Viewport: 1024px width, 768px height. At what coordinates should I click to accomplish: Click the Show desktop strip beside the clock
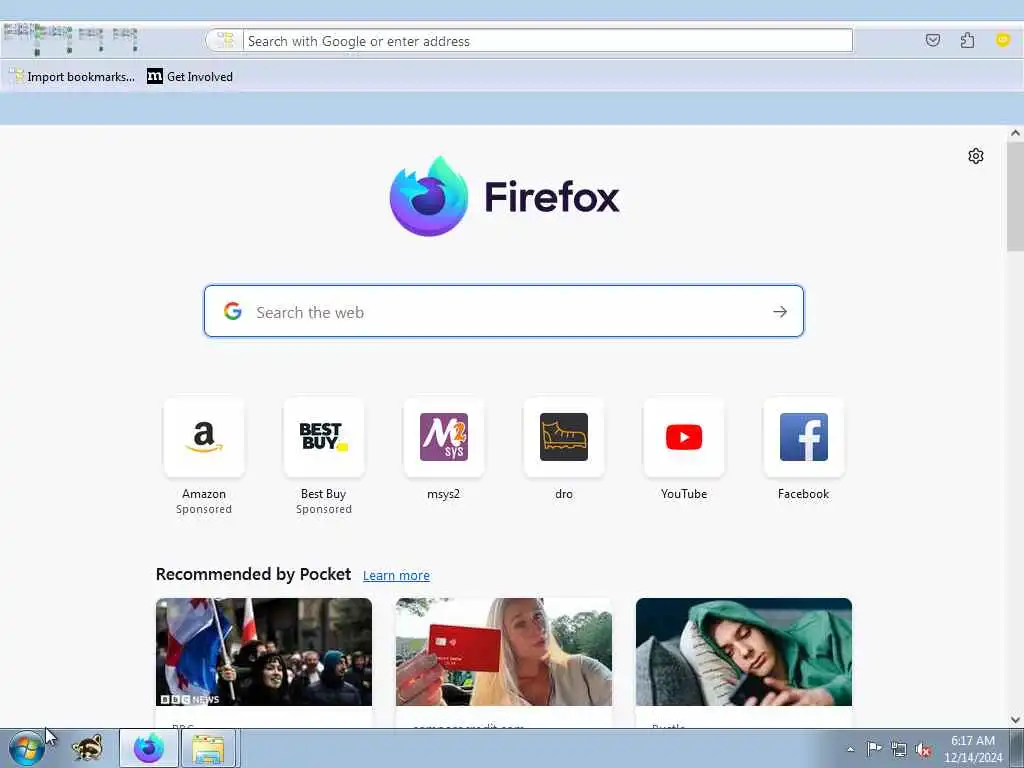[x=1016, y=748]
